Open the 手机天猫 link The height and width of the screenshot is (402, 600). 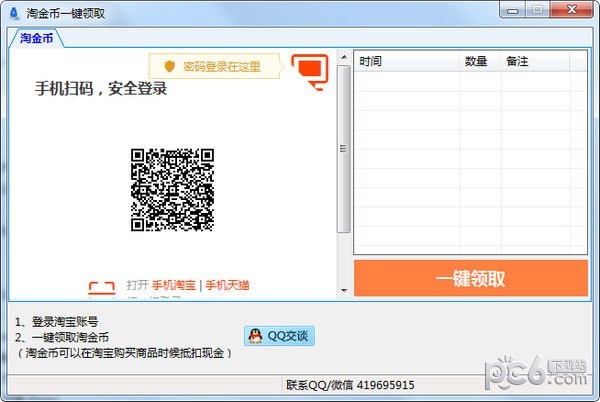(227, 285)
